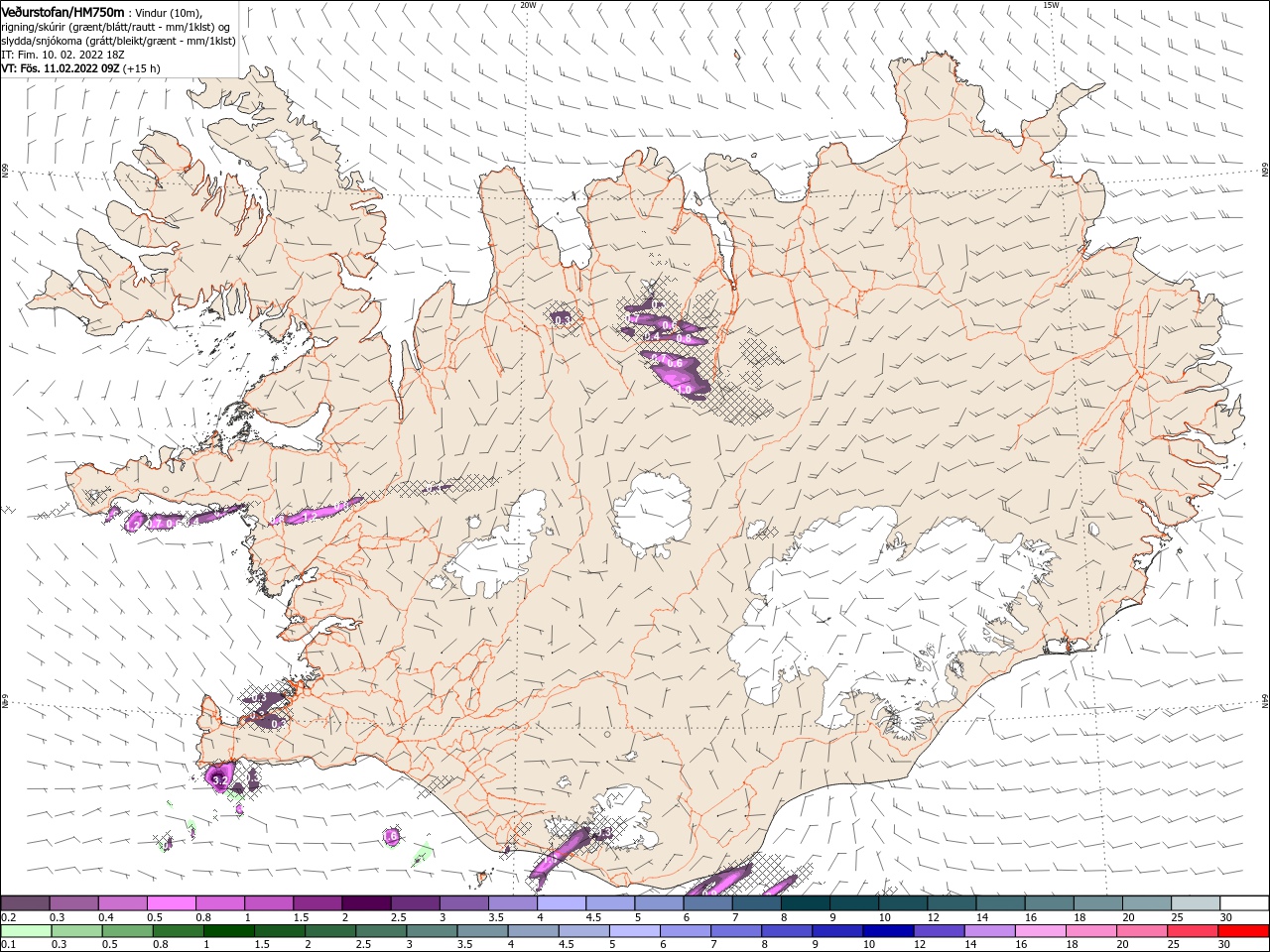
Task: Pick the bright red rain swatch above 30
Action: 1243,931
